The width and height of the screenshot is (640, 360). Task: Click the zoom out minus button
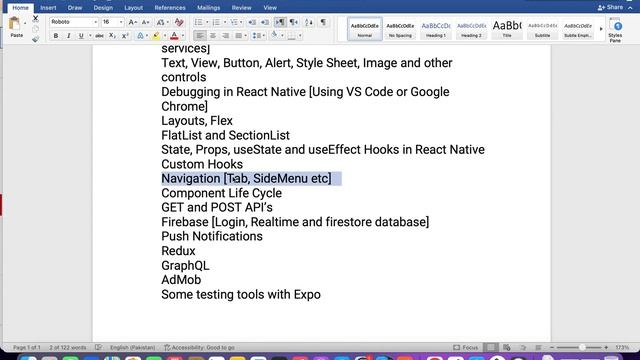pos(552,347)
